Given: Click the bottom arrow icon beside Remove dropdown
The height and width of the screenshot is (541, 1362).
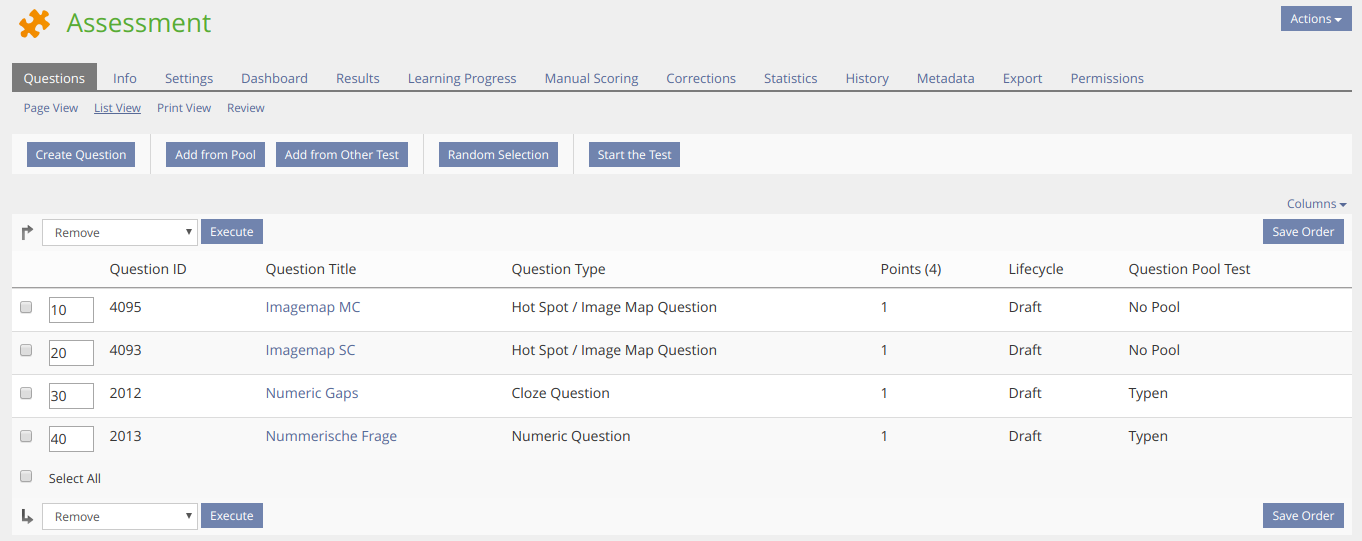Looking at the screenshot, I should pos(27,516).
